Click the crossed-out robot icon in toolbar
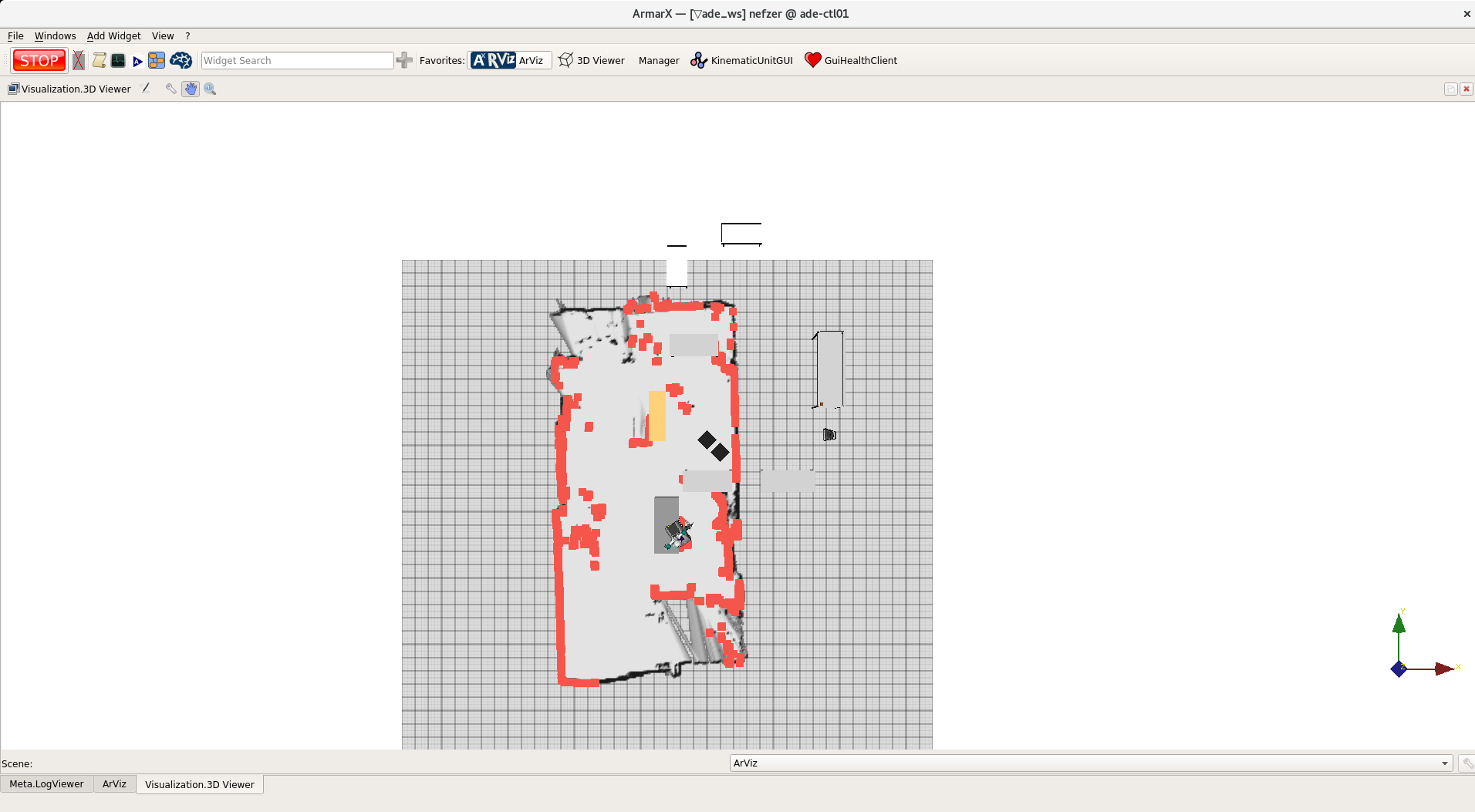The width and height of the screenshot is (1475, 812). [79, 60]
